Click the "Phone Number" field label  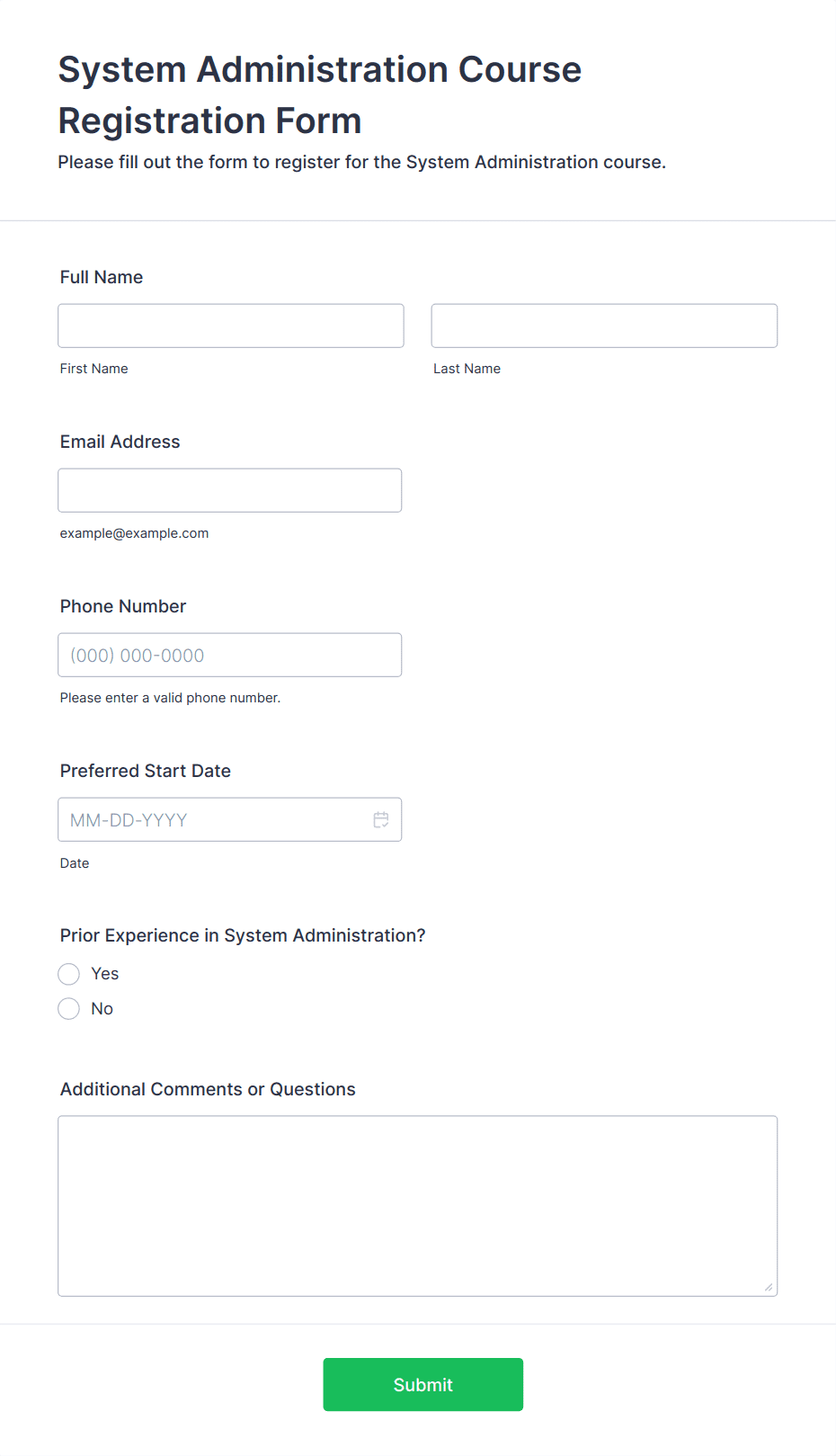click(x=123, y=606)
